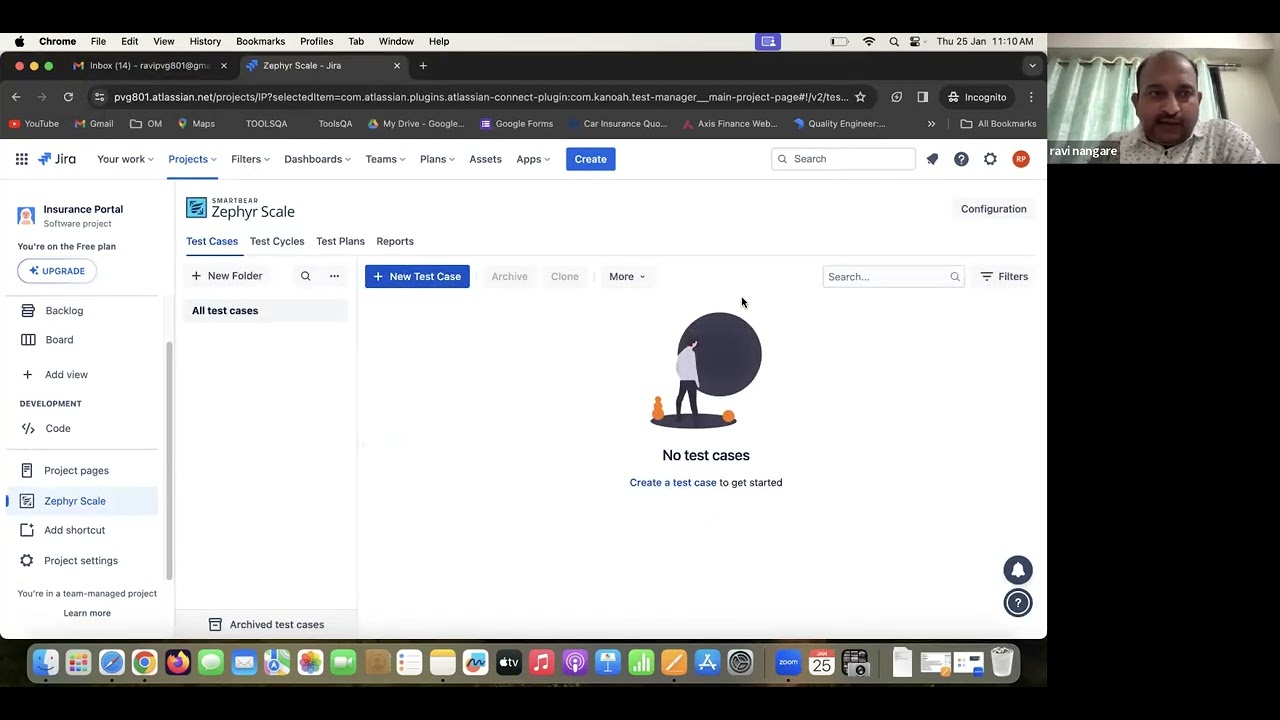Click the Configuration button
This screenshot has width=1280, height=720.
coord(993,209)
